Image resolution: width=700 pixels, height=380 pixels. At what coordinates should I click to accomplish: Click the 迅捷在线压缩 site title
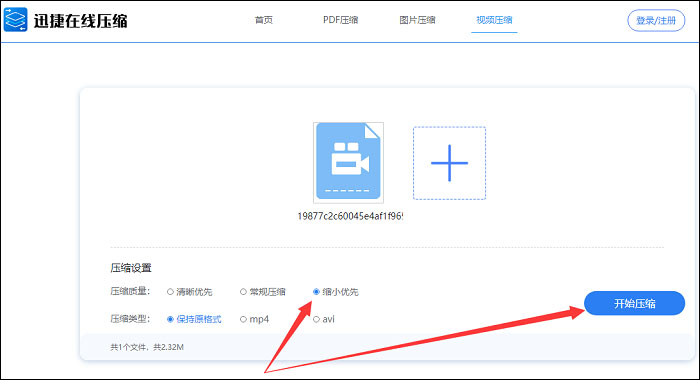pos(80,21)
